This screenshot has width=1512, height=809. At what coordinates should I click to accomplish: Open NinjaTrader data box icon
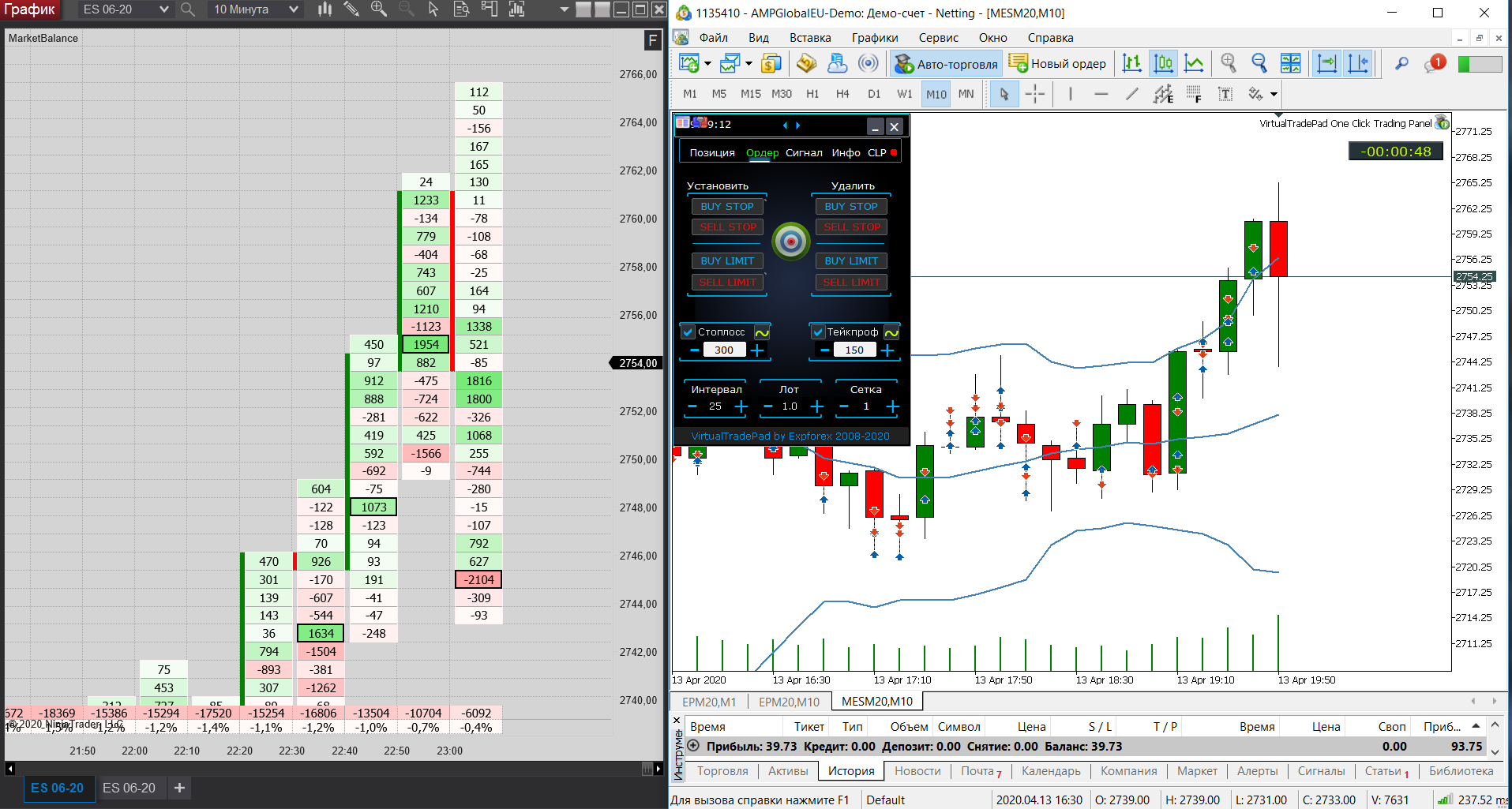462,9
